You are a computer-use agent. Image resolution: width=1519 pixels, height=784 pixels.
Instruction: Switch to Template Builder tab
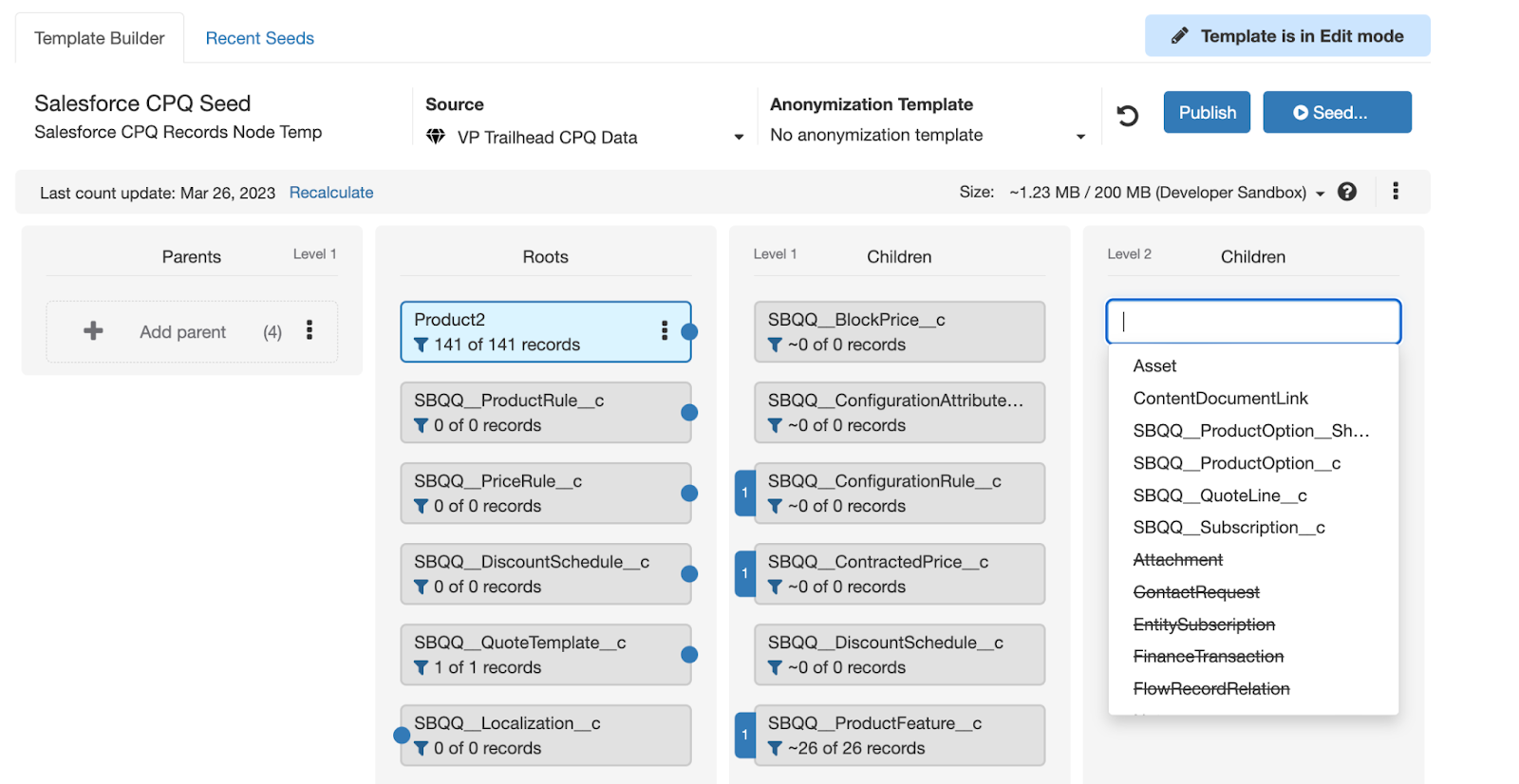point(100,38)
